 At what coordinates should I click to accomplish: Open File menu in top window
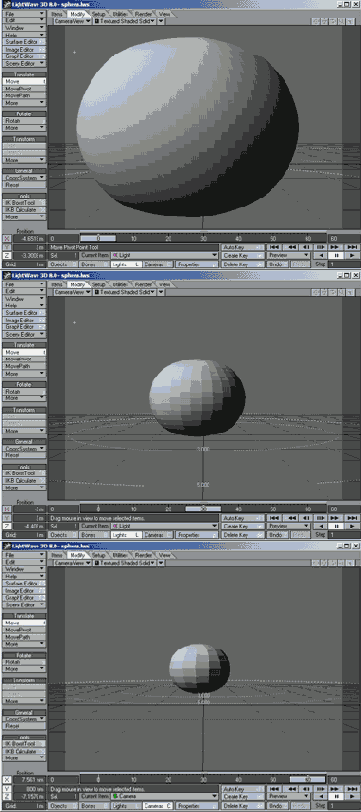tap(24, 13)
